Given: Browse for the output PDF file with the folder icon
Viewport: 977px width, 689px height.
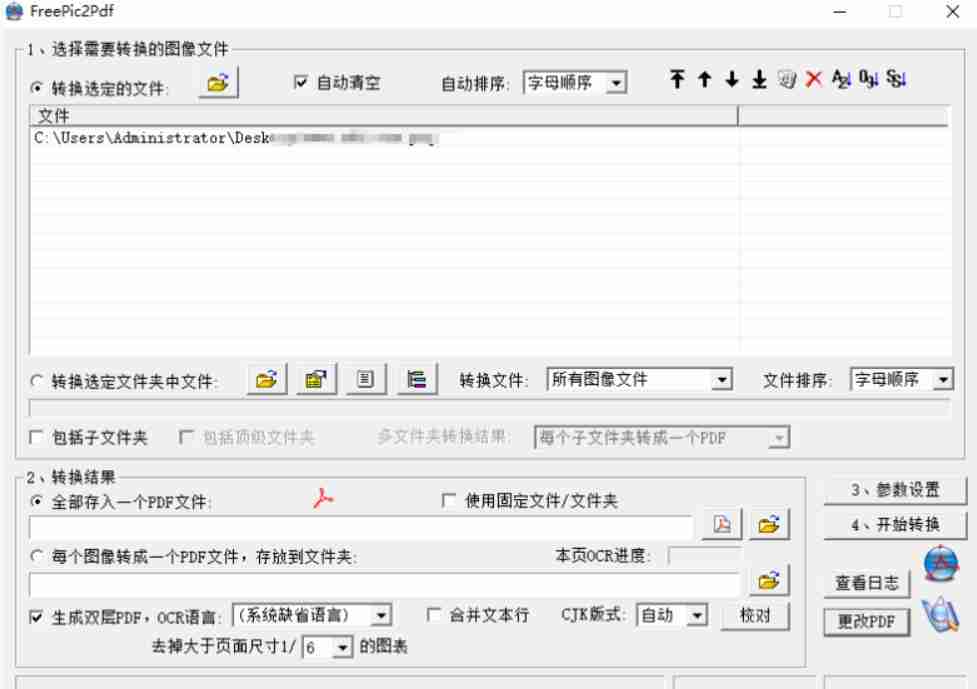Looking at the screenshot, I should pos(769,525).
